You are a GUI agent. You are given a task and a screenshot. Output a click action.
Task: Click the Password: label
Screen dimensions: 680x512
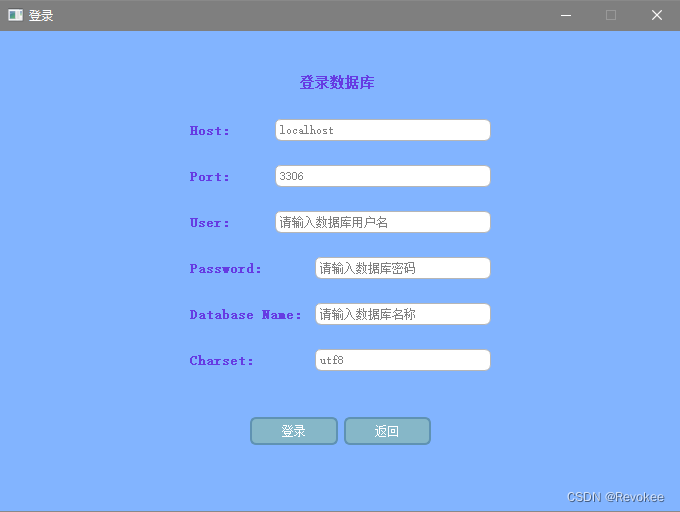pos(226,269)
